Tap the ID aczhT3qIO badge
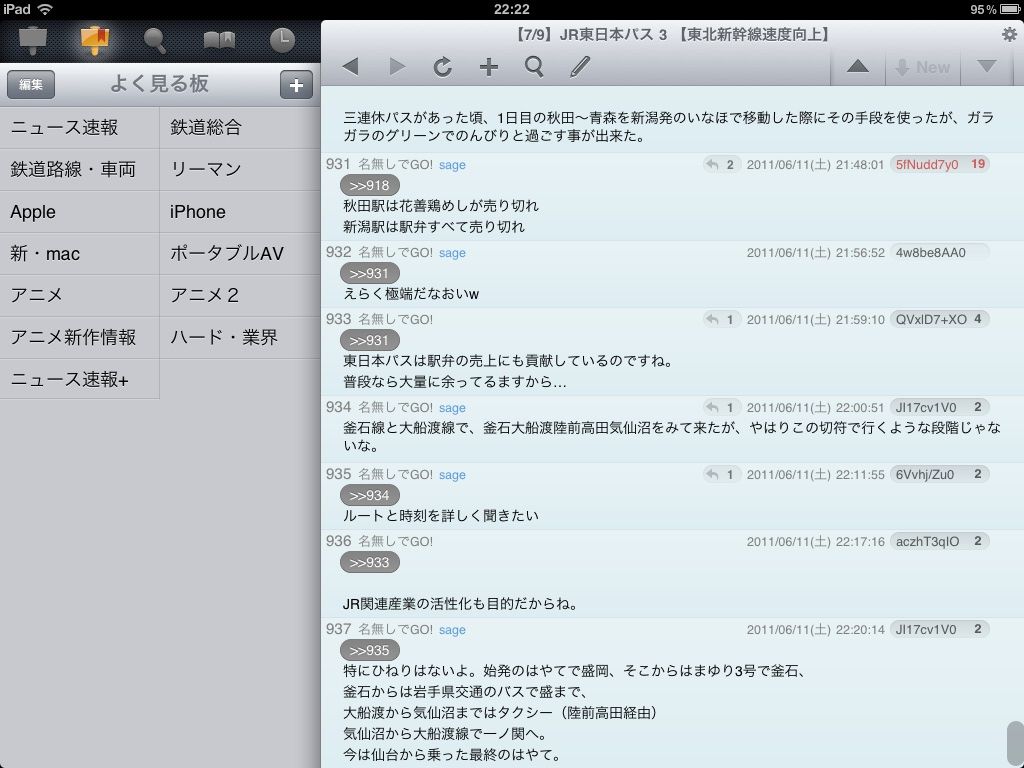1024x768 pixels. [x=940, y=541]
